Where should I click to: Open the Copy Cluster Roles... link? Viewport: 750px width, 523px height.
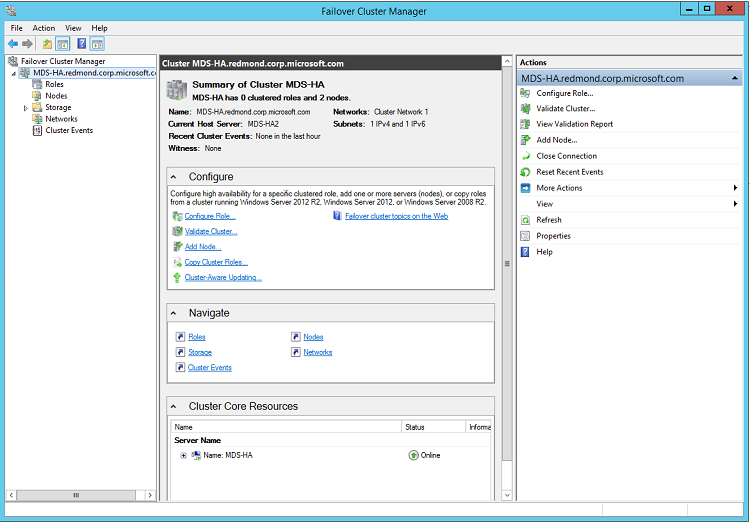click(x=216, y=262)
